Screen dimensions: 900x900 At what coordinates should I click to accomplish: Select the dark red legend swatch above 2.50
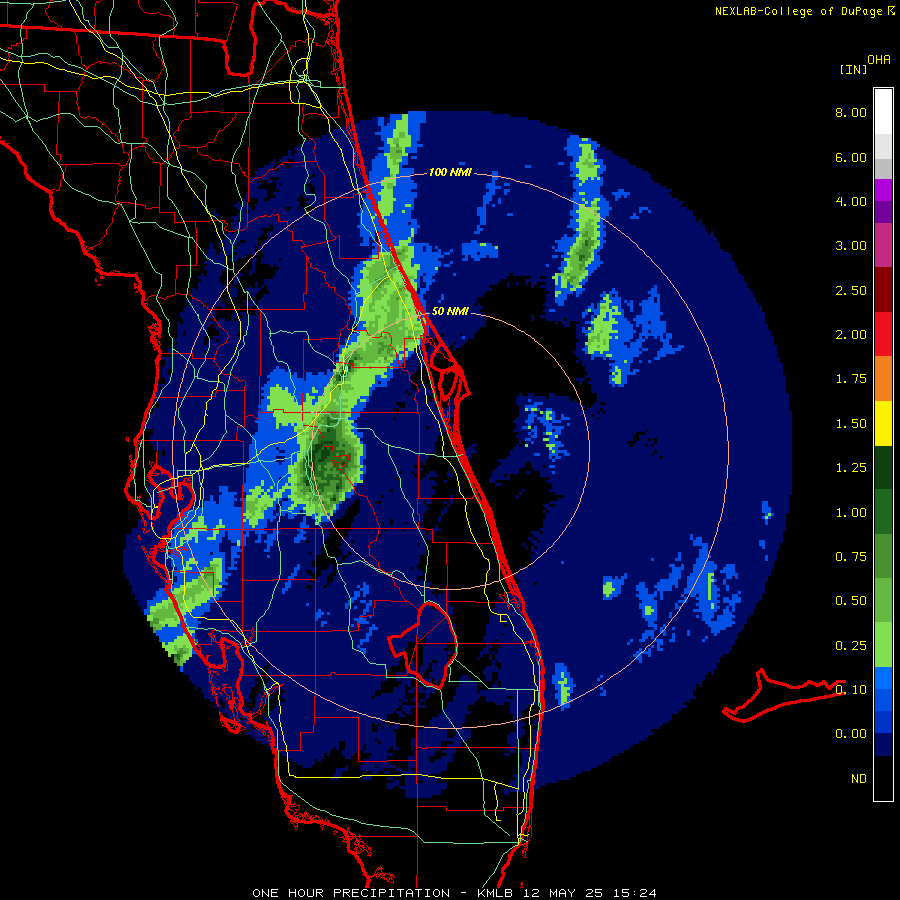point(883,290)
